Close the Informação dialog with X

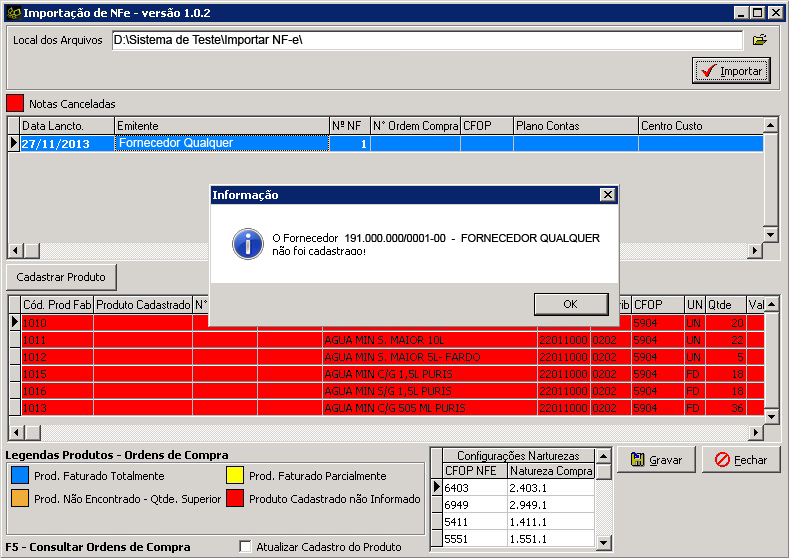pyautogui.click(x=607, y=195)
